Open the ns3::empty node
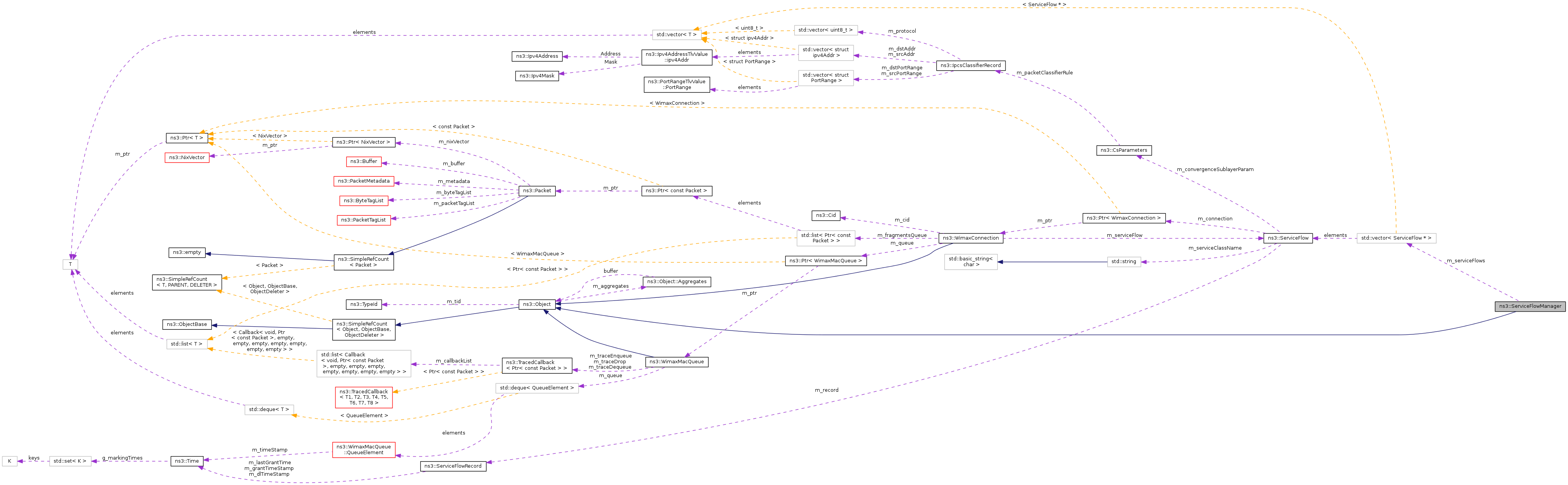This screenshot has height=485, width=1568. click(187, 252)
